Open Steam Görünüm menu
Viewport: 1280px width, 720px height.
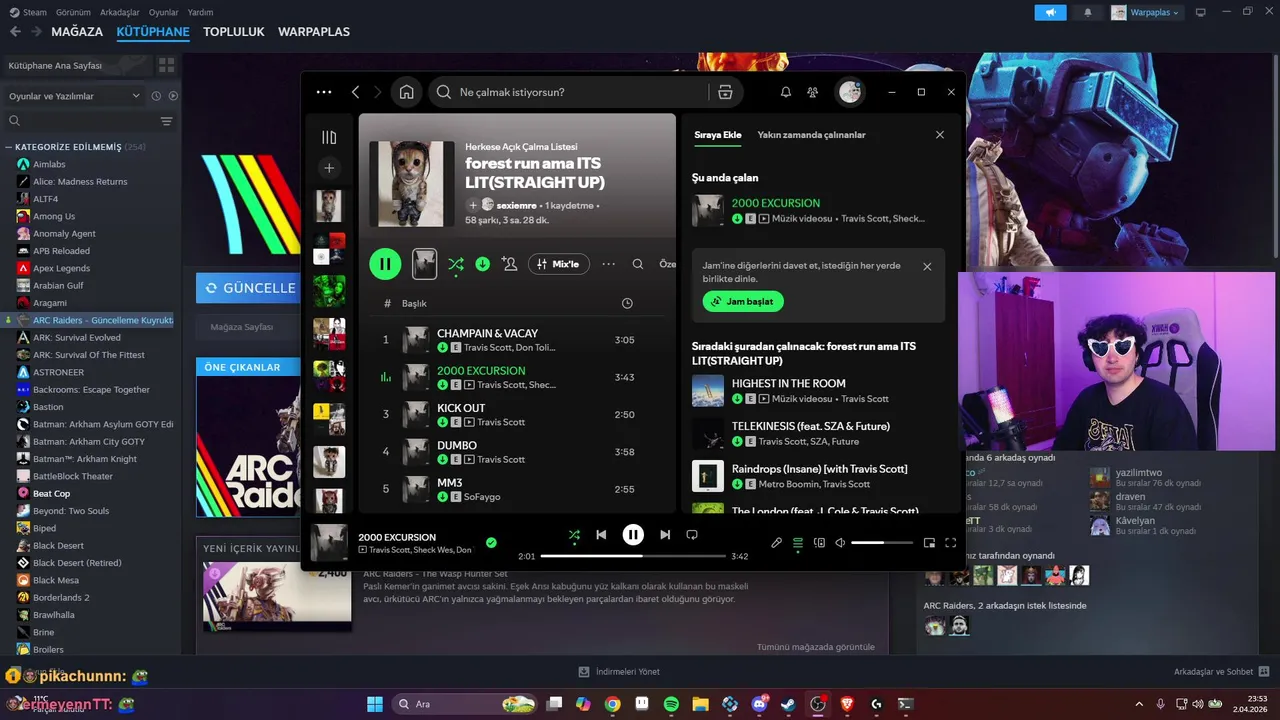[x=73, y=12]
